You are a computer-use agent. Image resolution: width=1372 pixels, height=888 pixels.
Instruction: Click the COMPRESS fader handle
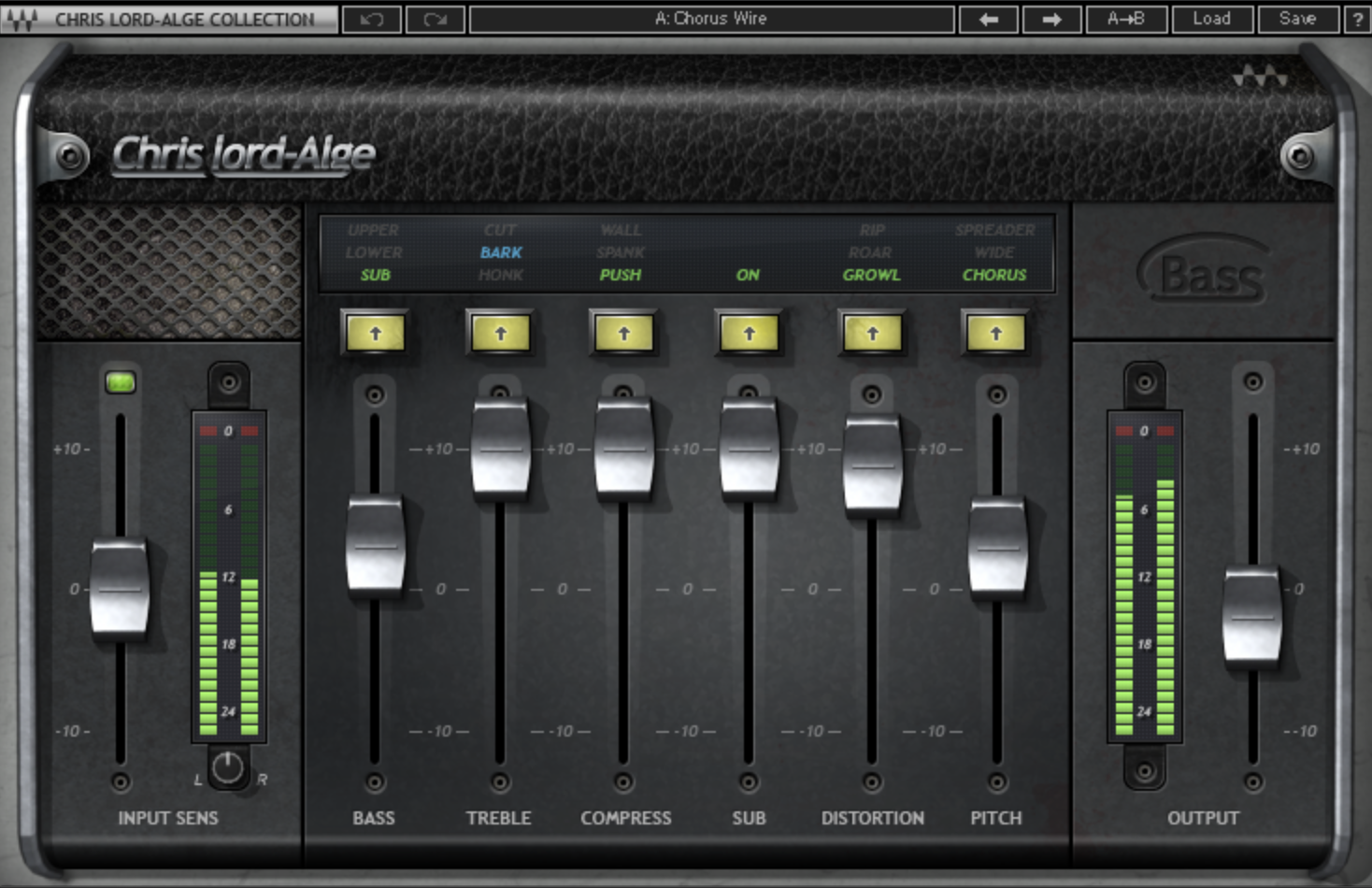click(623, 449)
